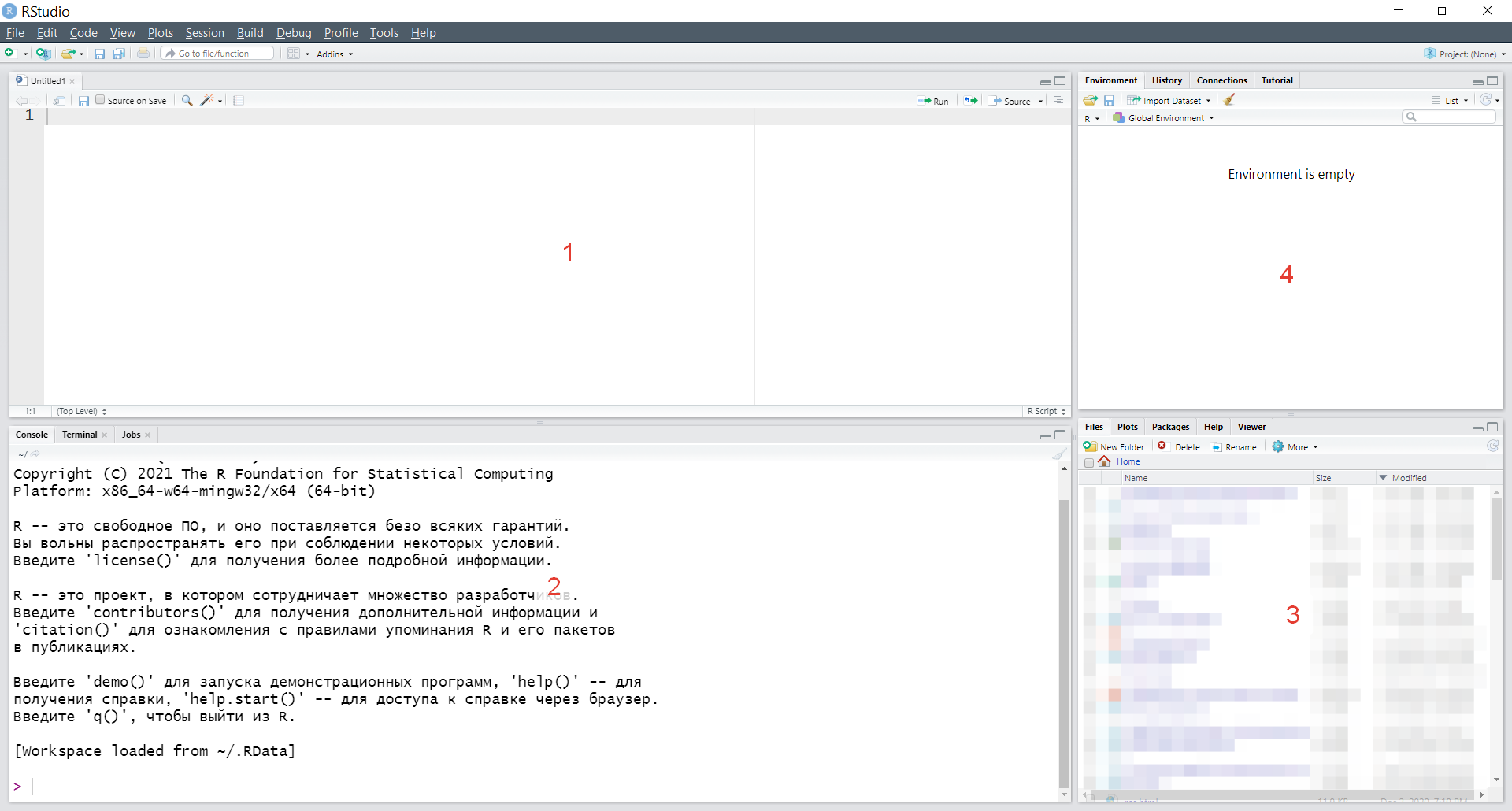The image size is (1512, 811).
Task: Click Re-run previous code region icon
Action: 971,101
